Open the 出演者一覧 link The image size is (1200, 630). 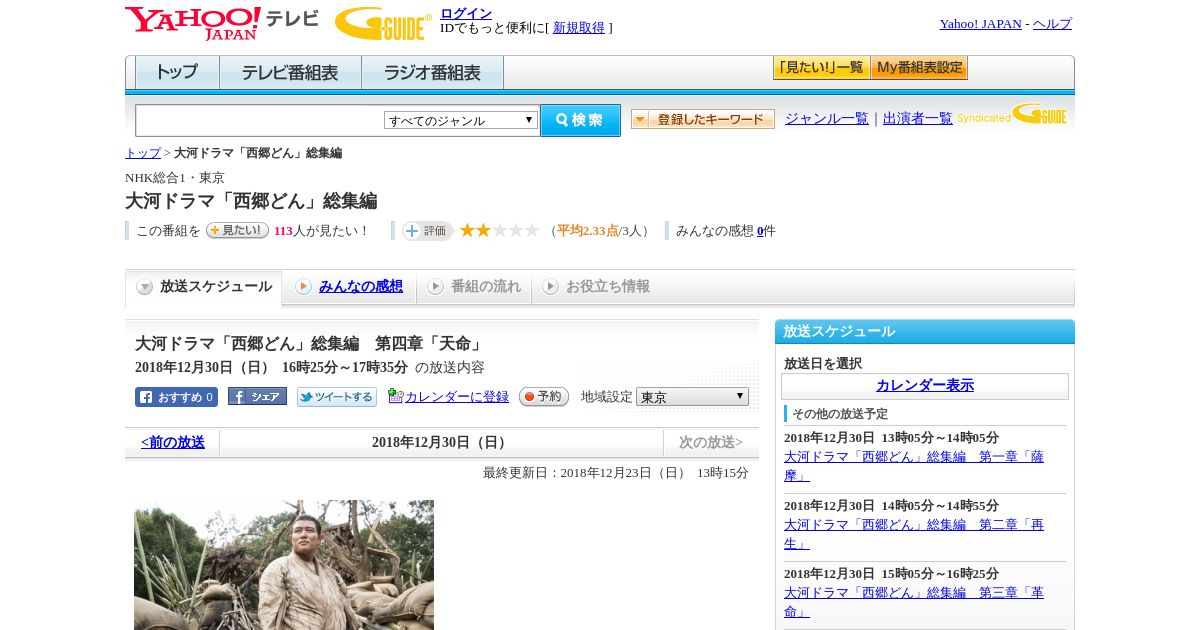(x=918, y=119)
